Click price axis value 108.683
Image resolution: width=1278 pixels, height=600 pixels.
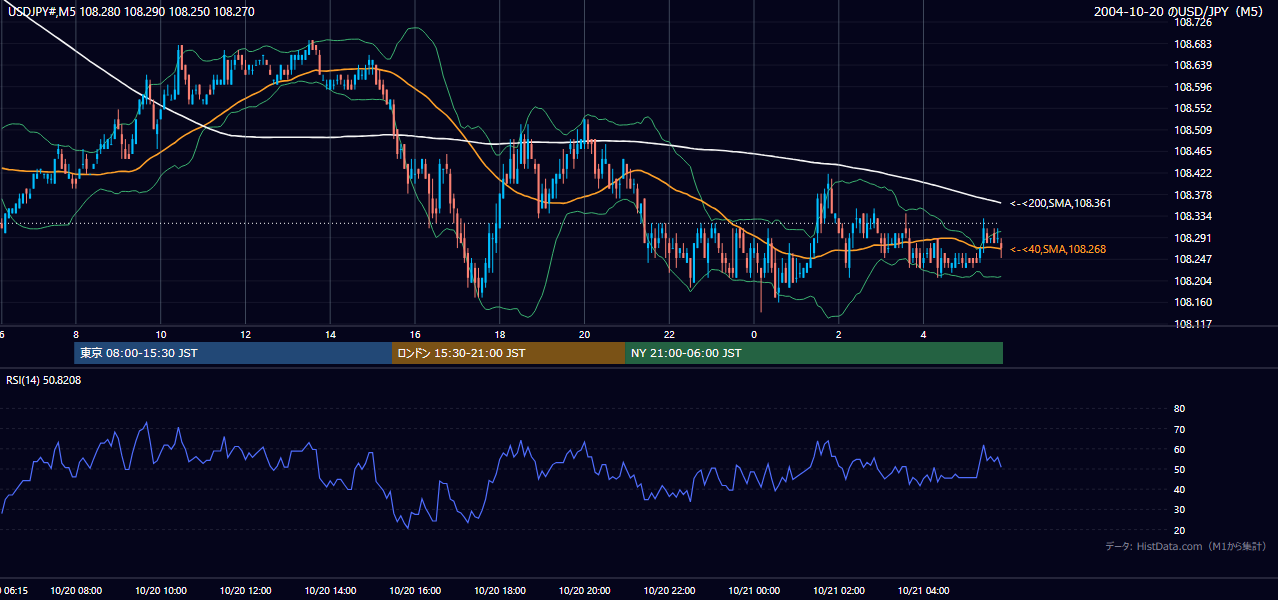coord(1192,44)
